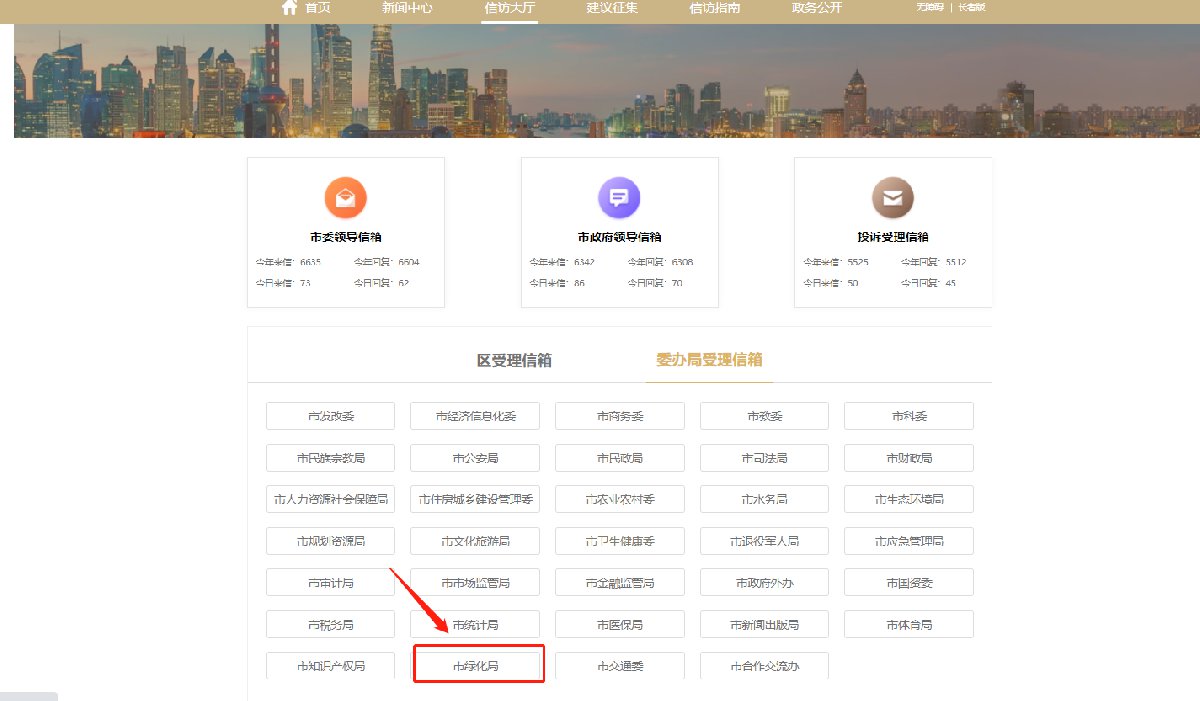
Task: Click the city skyline banner image
Action: point(607,81)
